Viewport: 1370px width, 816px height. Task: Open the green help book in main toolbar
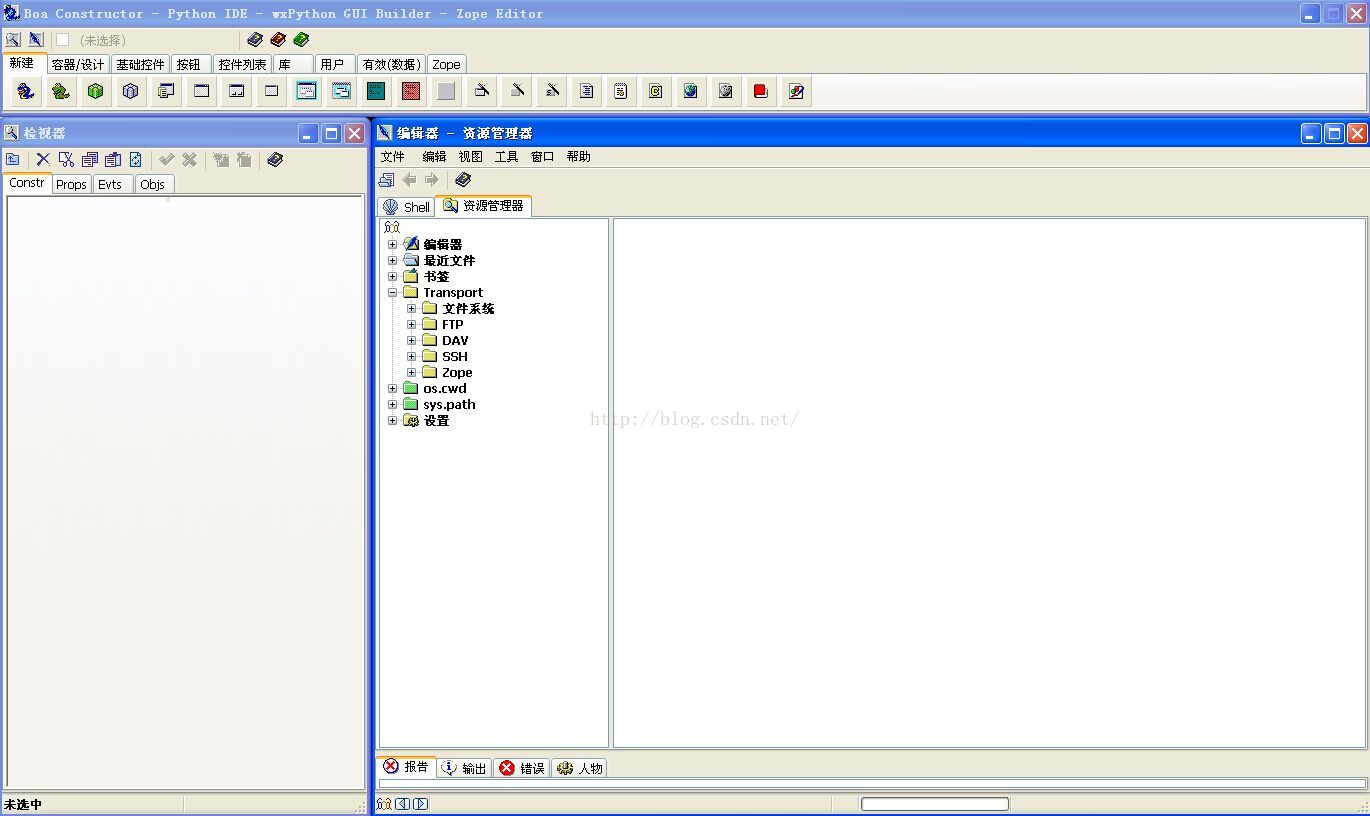pyautogui.click(x=301, y=40)
